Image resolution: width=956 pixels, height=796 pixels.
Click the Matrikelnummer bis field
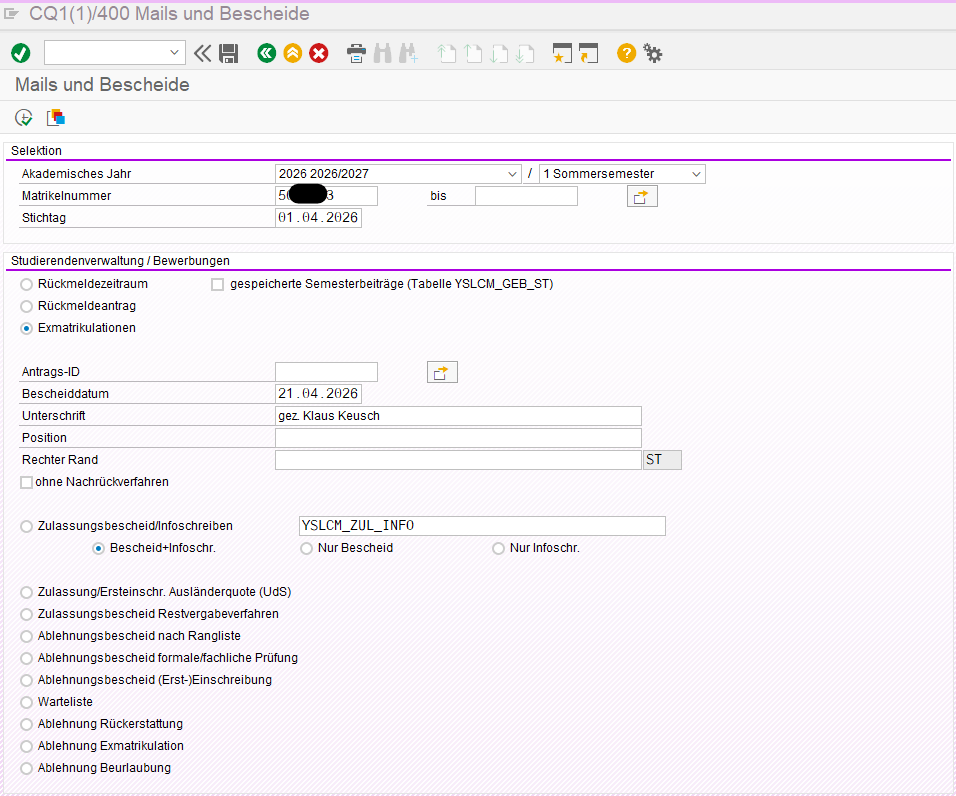(526, 196)
